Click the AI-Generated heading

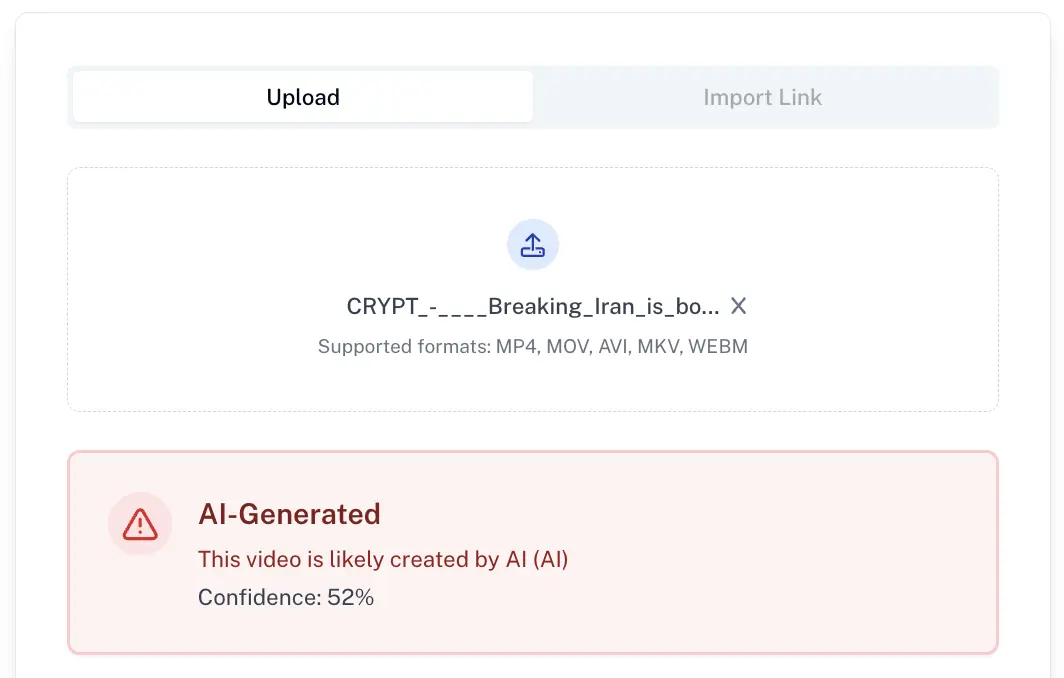point(289,514)
